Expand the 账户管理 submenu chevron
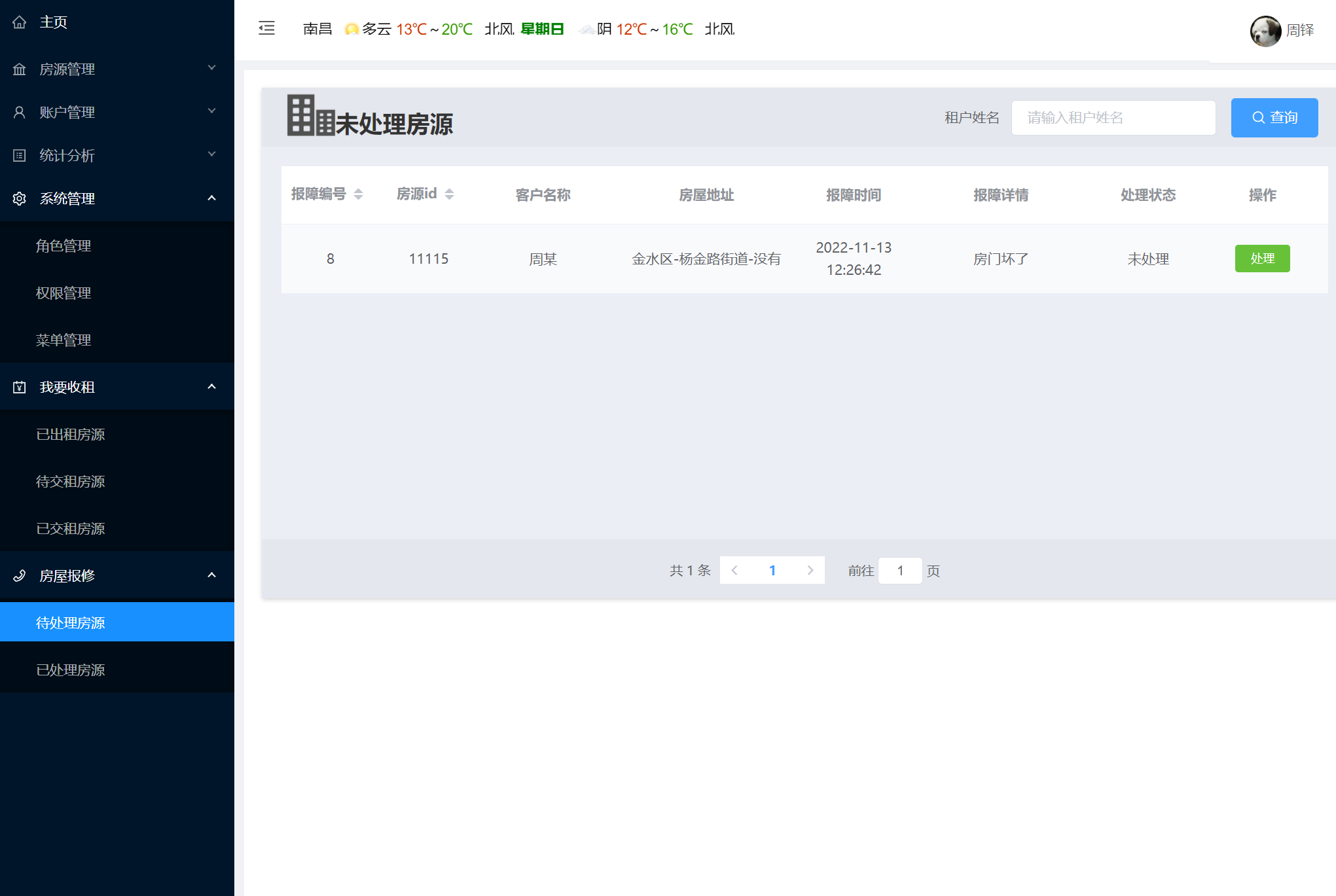The width and height of the screenshot is (1336, 896). coord(211,111)
